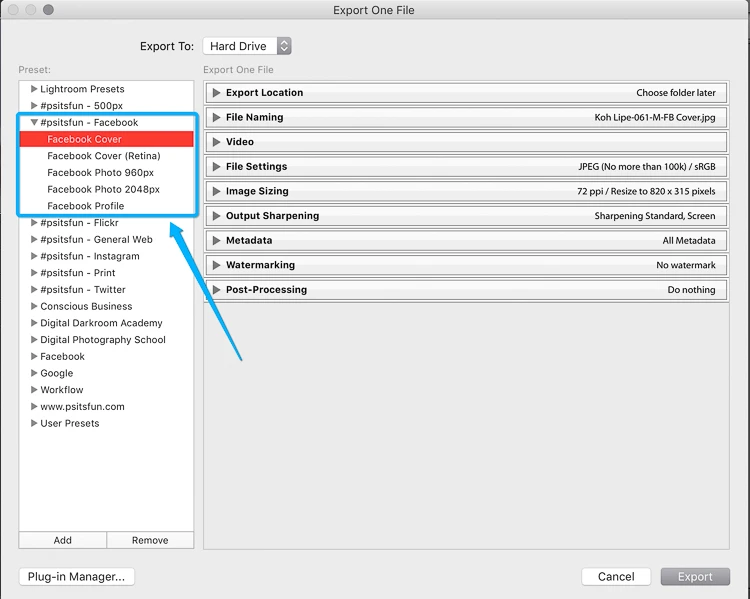Cancel the export dialog
The width and height of the screenshot is (750, 599).
coord(616,577)
